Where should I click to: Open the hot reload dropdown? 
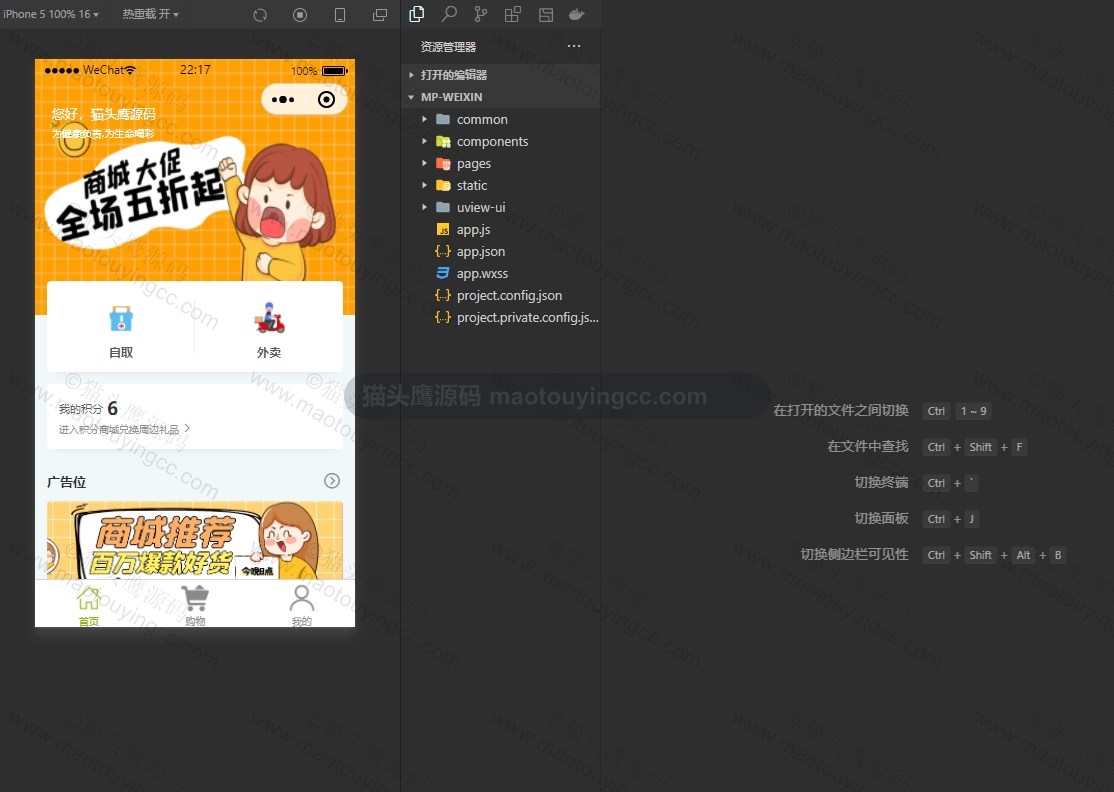150,14
